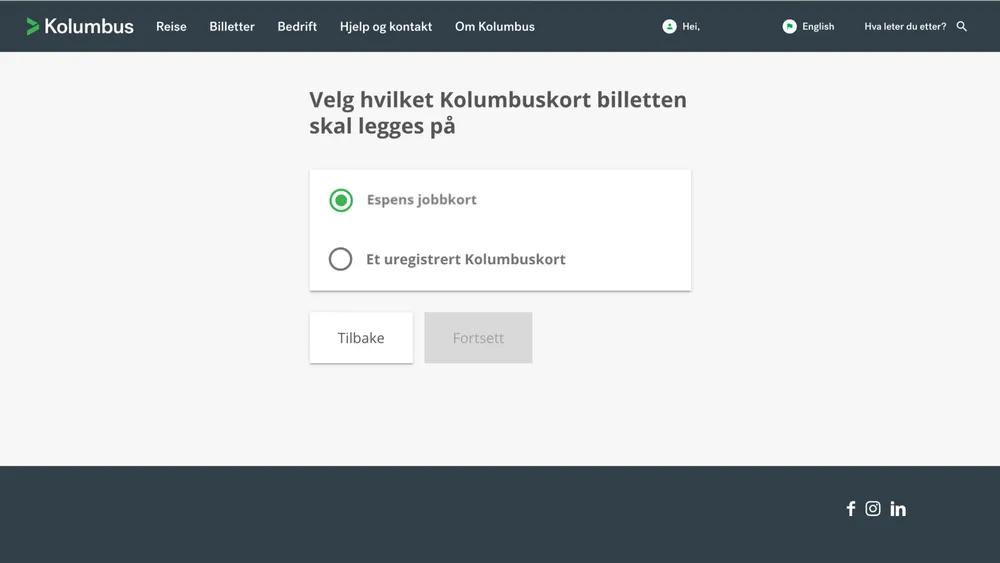This screenshot has height=563, width=1000.
Task: Click the magnifying glass search icon
Action: [x=962, y=27]
